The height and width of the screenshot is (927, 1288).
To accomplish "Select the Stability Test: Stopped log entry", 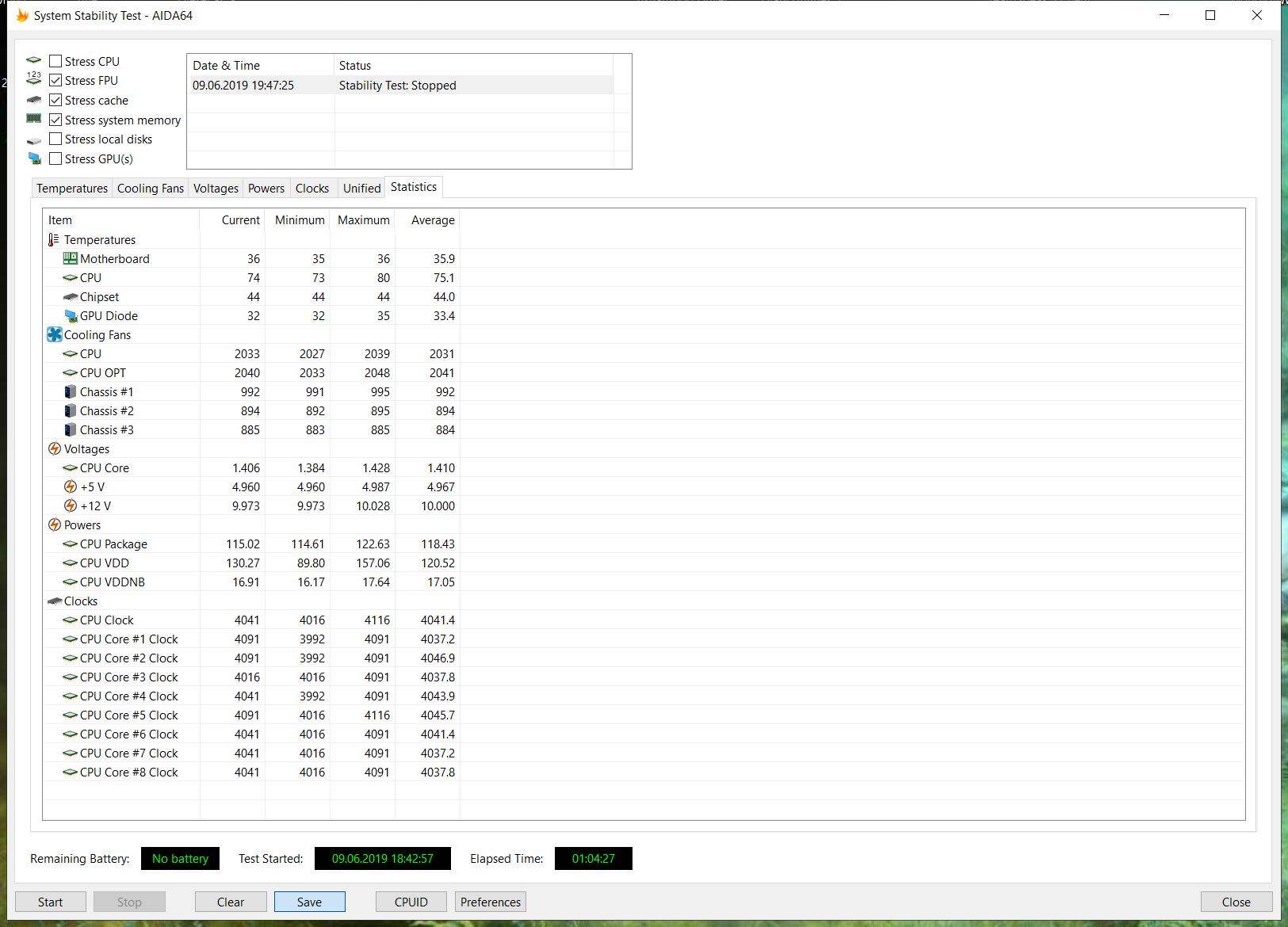I will click(x=400, y=85).
